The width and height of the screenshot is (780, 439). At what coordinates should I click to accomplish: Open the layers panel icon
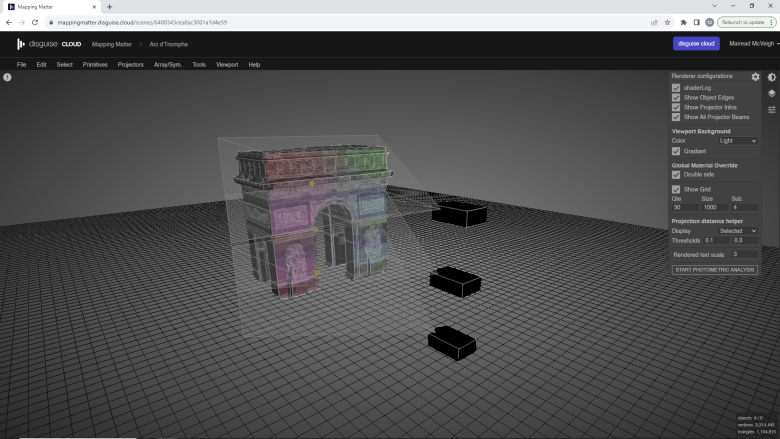(x=772, y=93)
